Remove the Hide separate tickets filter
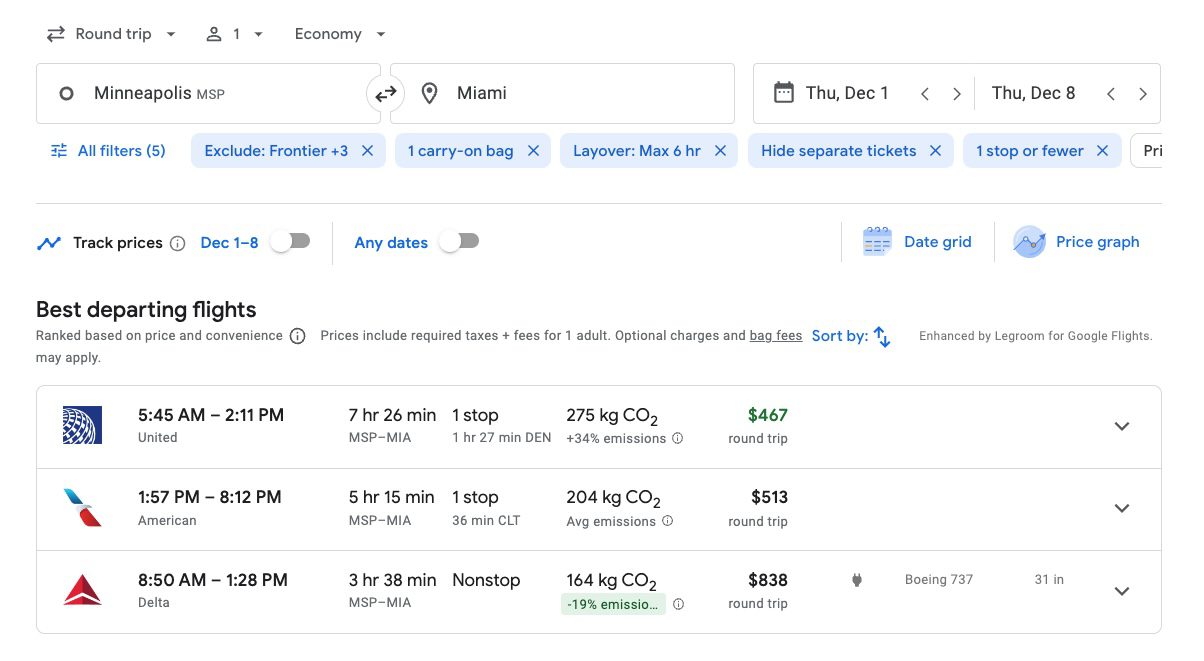1204x661 pixels. [936, 150]
